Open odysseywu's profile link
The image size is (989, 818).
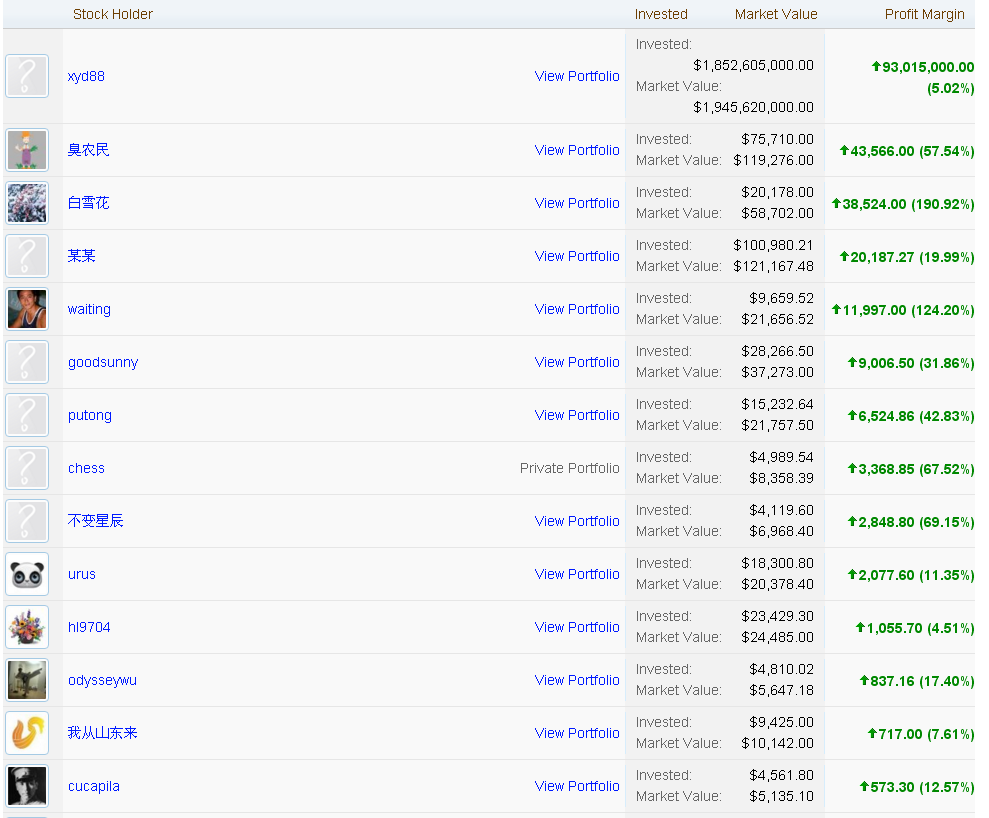102,680
